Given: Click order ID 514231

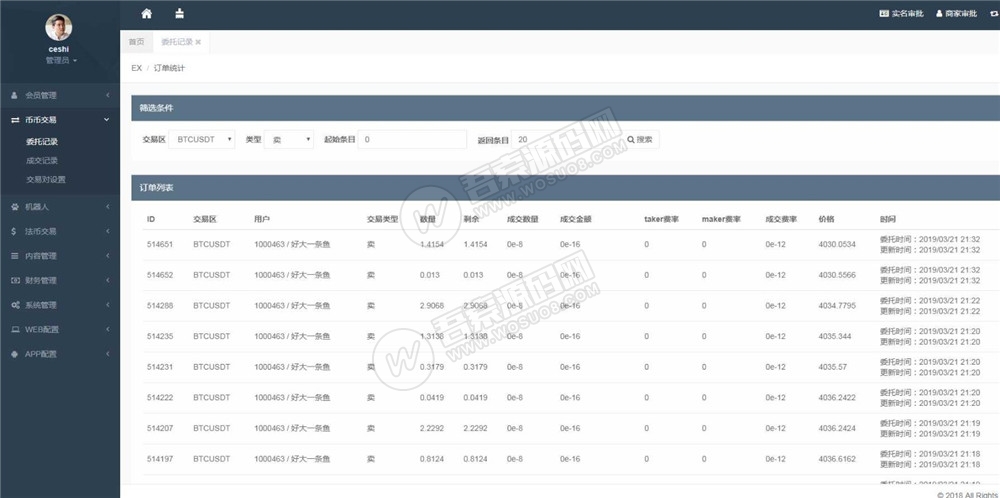Looking at the screenshot, I should click(159, 367).
